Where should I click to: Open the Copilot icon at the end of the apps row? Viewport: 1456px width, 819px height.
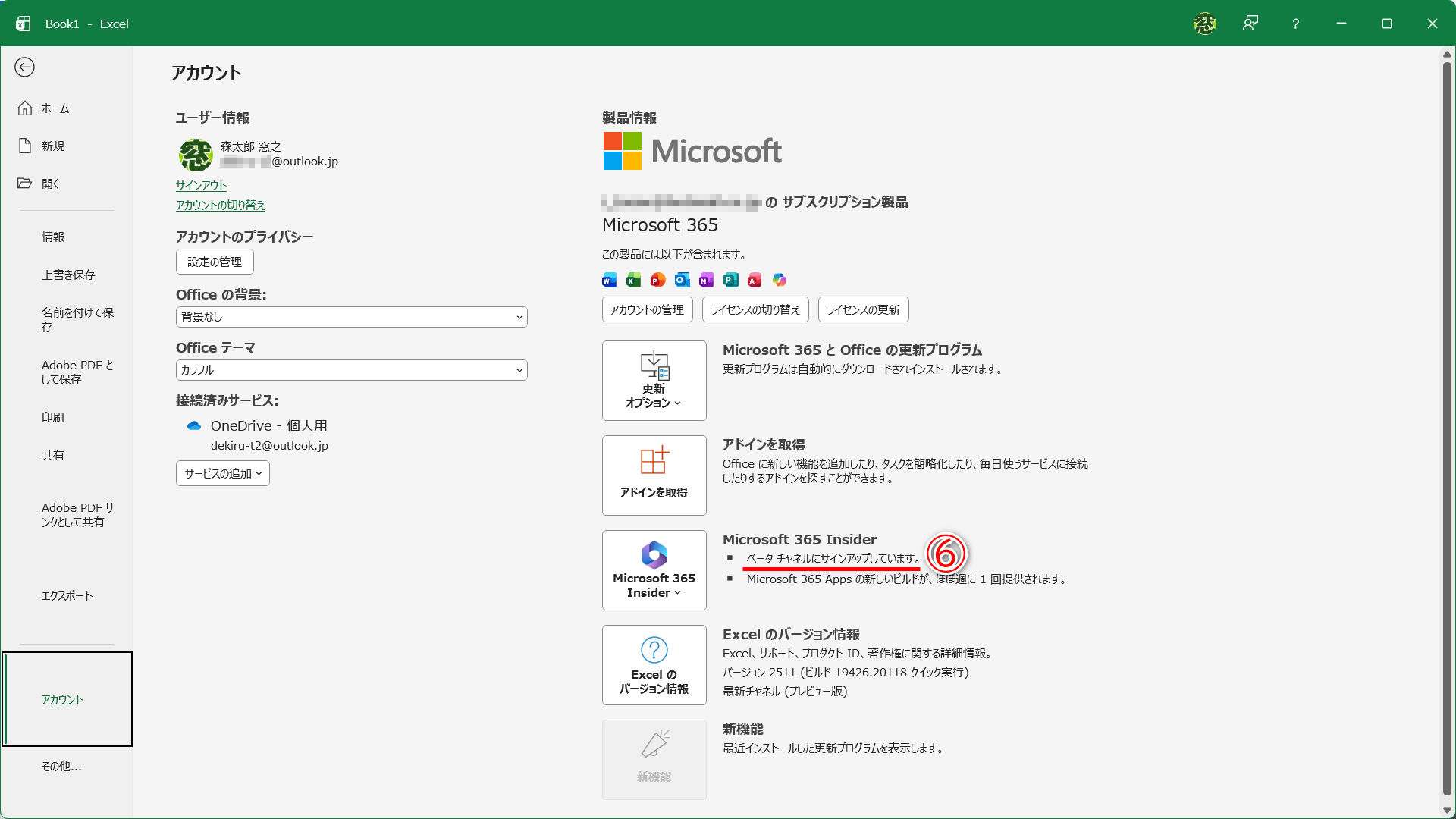tap(779, 280)
